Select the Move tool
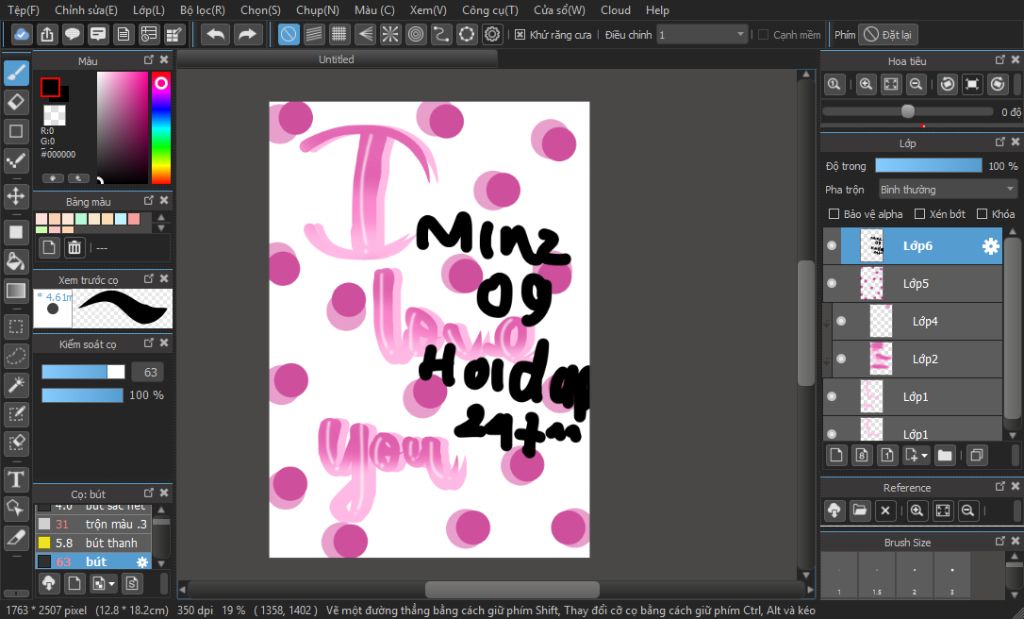The height and width of the screenshot is (619, 1024). pyautogui.click(x=16, y=196)
